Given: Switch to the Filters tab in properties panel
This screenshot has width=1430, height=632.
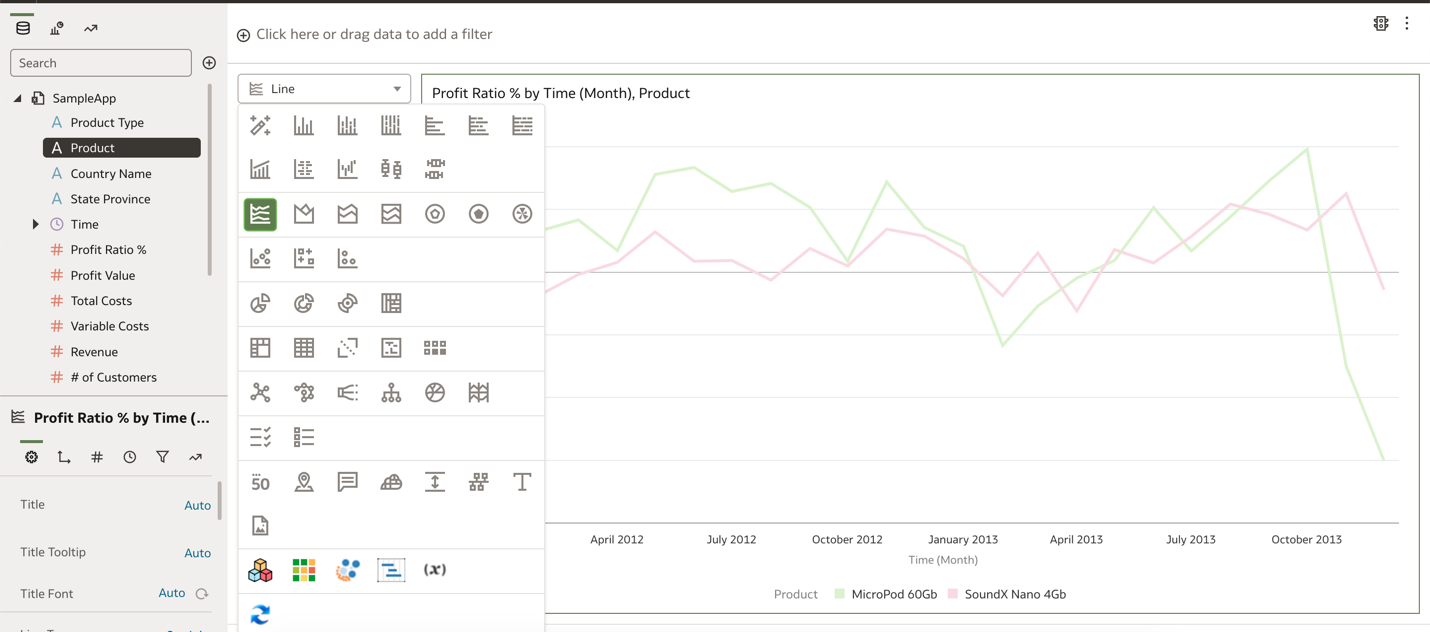Looking at the screenshot, I should point(162,457).
